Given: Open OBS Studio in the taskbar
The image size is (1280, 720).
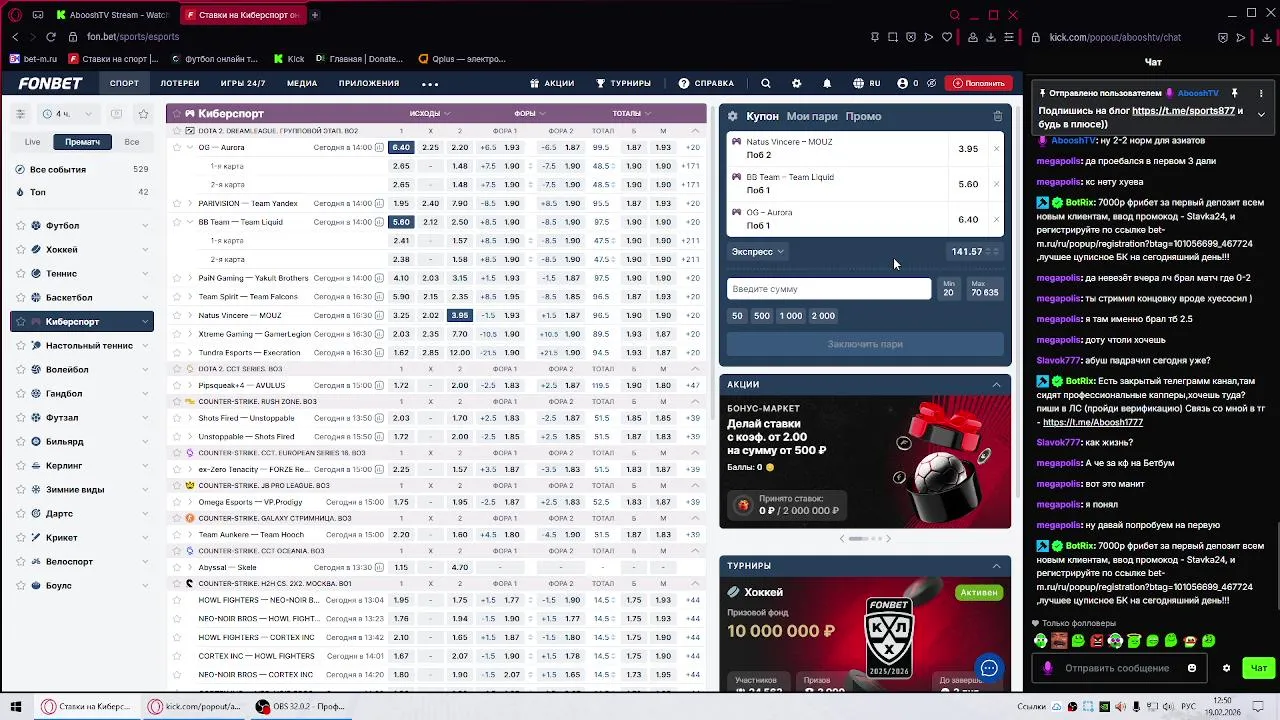Looking at the screenshot, I should [300, 706].
